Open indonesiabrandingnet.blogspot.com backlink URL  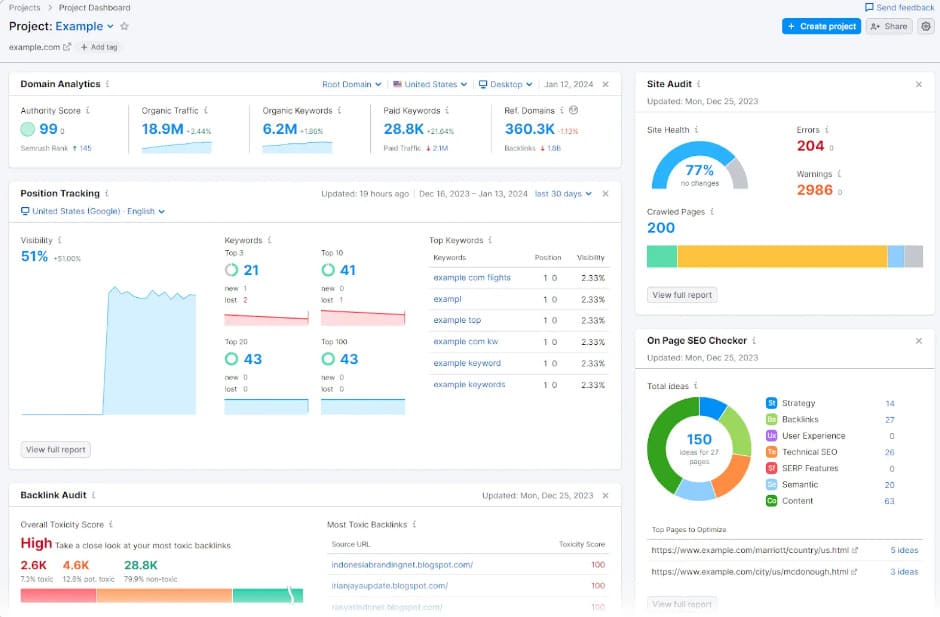coord(402,565)
